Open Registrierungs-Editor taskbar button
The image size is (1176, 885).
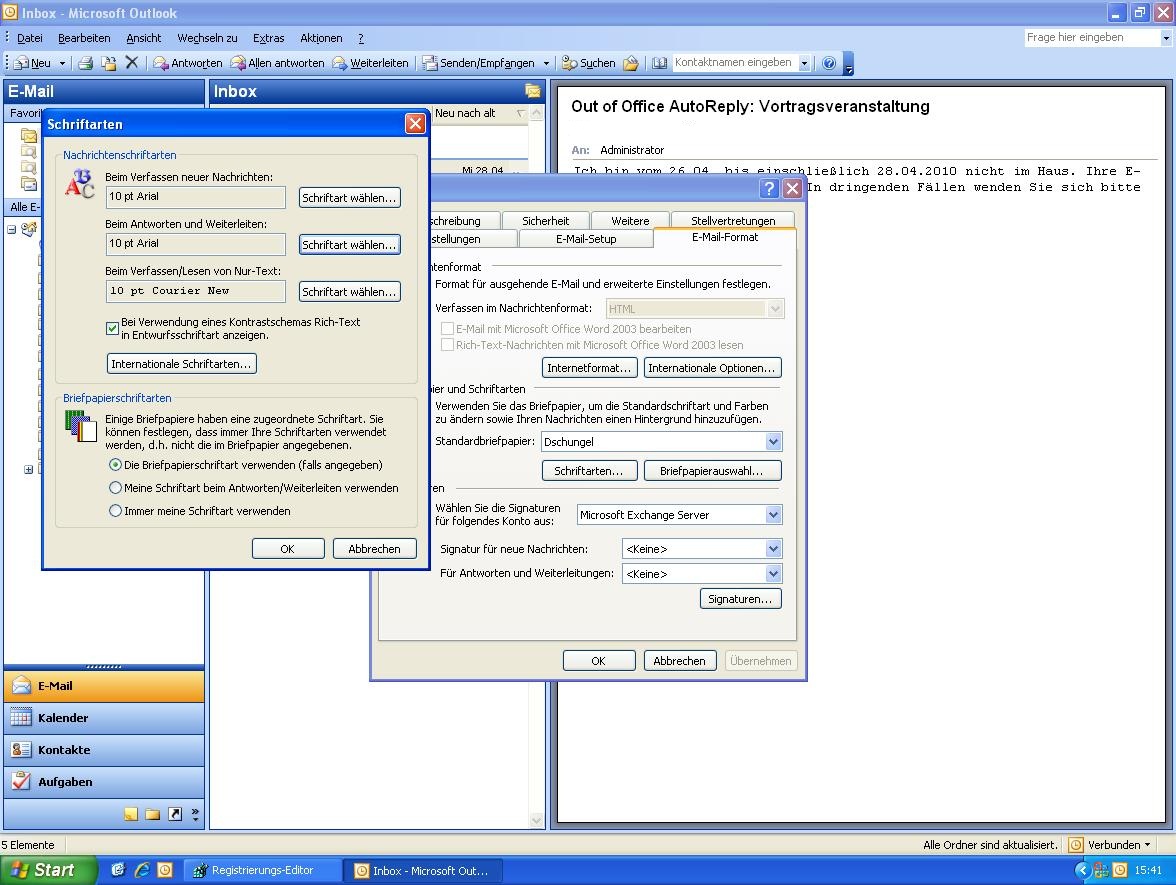coord(262,870)
